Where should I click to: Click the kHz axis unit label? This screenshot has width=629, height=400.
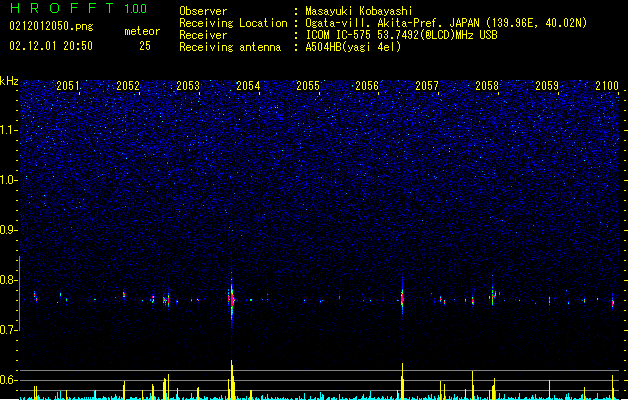9,81
